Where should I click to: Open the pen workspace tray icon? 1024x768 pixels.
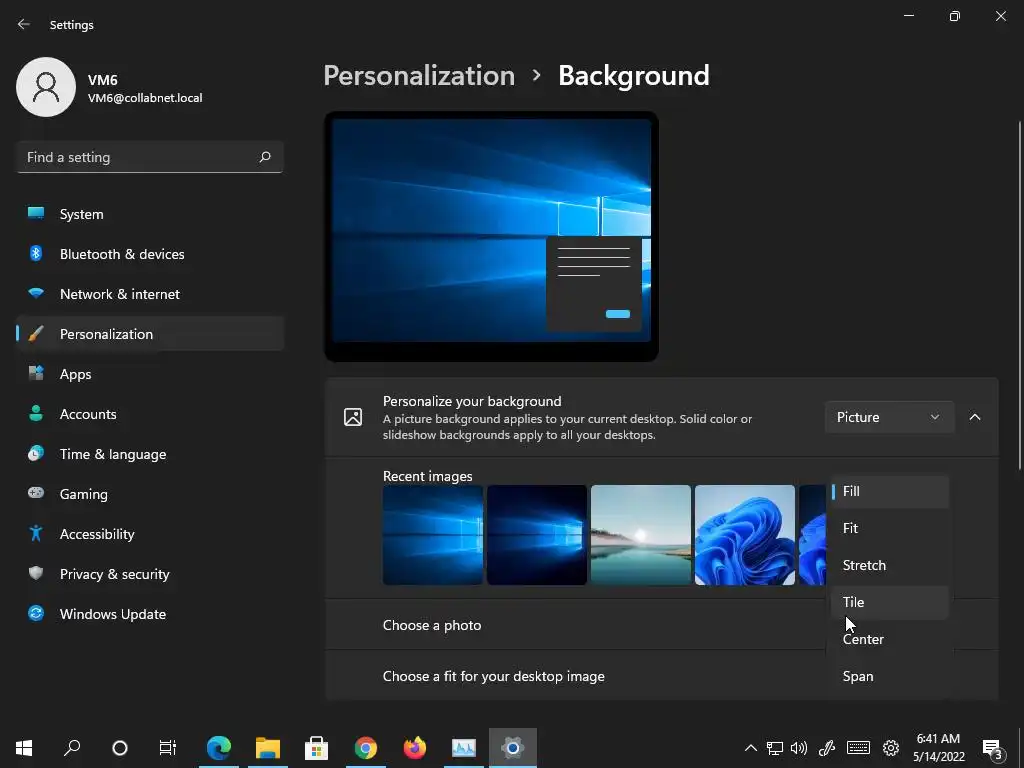pyautogui.click(x=827, y=748)
